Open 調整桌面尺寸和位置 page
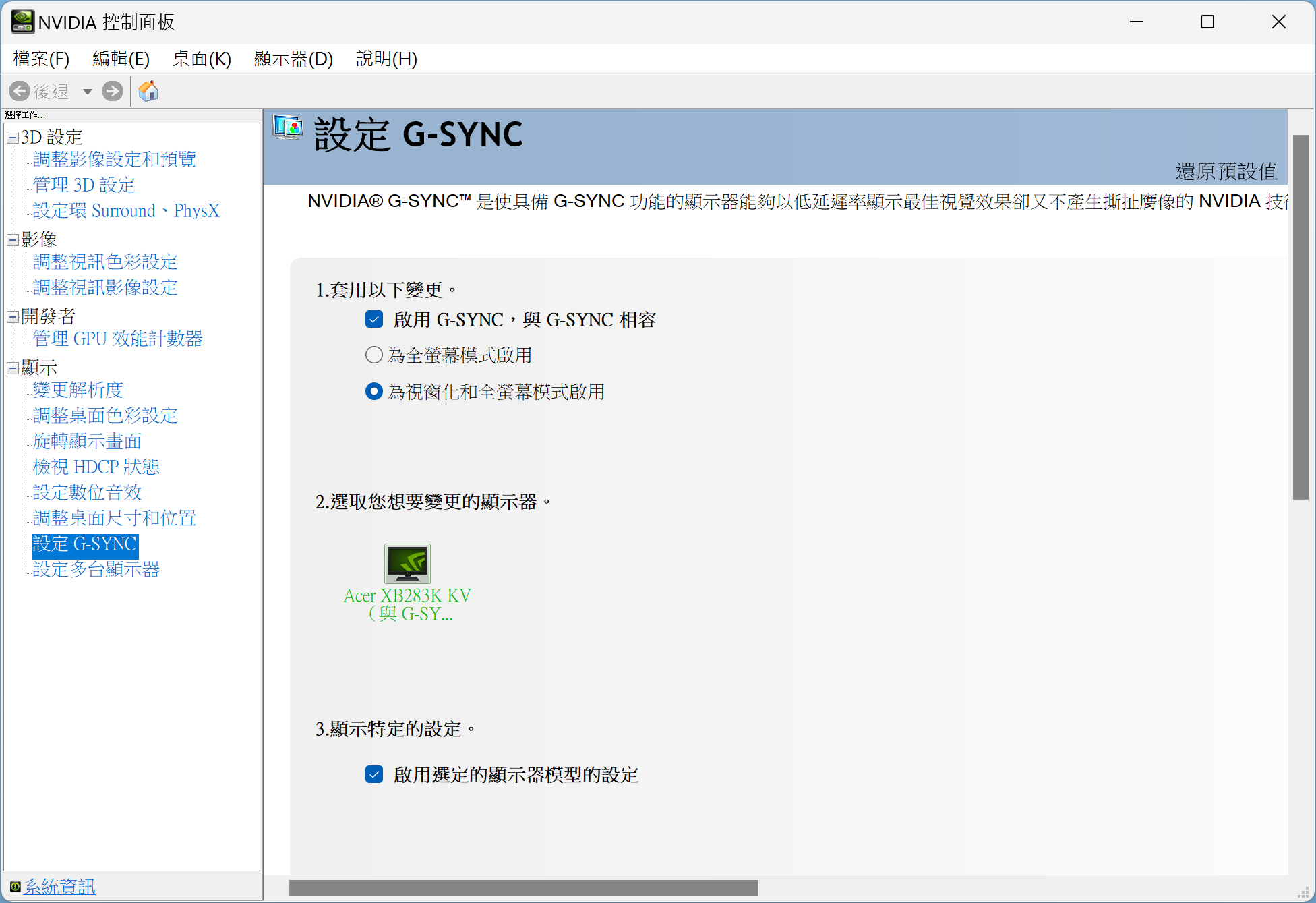This screenshot has width=1316, height=903. pyautogui.click(x=114, y=518)
